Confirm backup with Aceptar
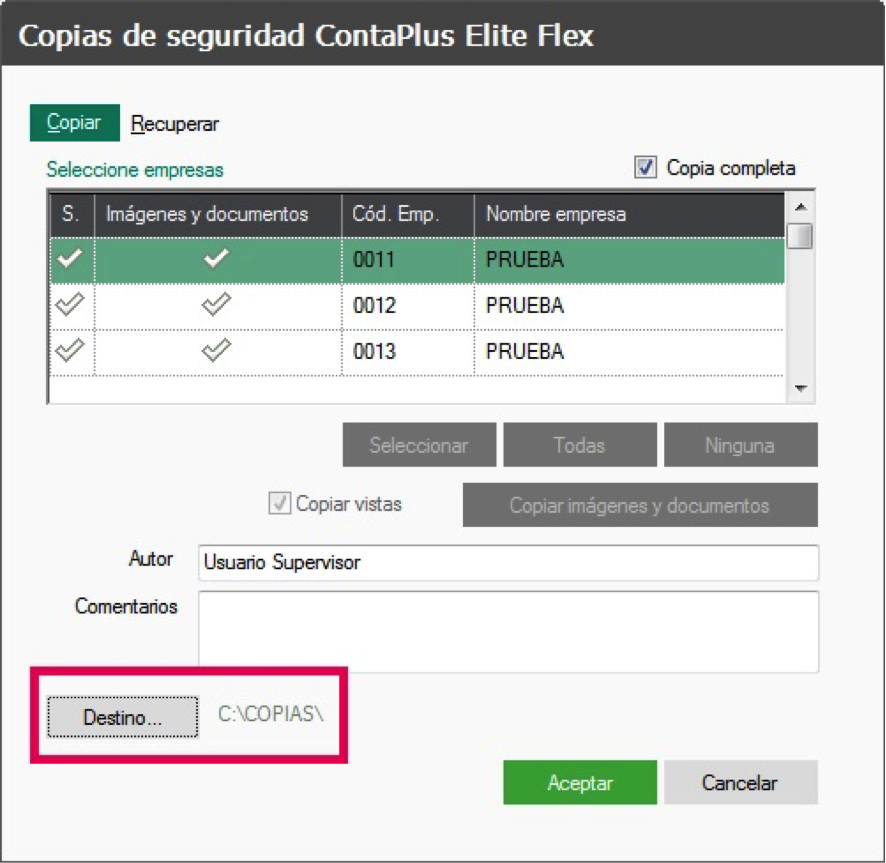The image size is (886, 863). pos(580,782)
